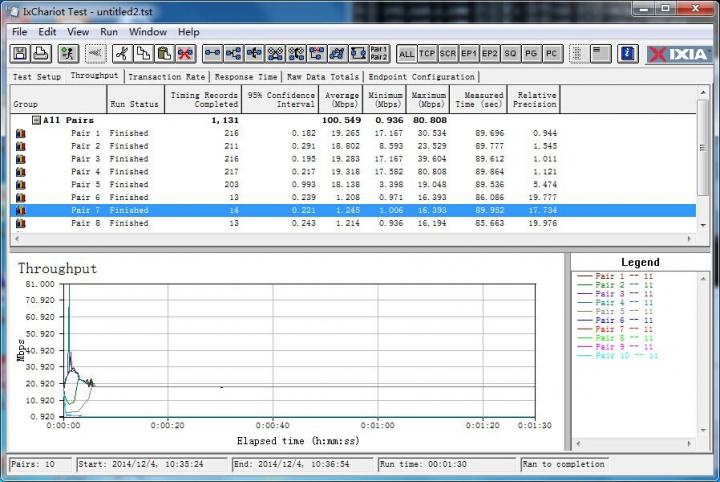Screen dimensions: 720x482
Task: Click the results table scroll-up arrow
Action: pyautogui.click(x=703, y=93)
